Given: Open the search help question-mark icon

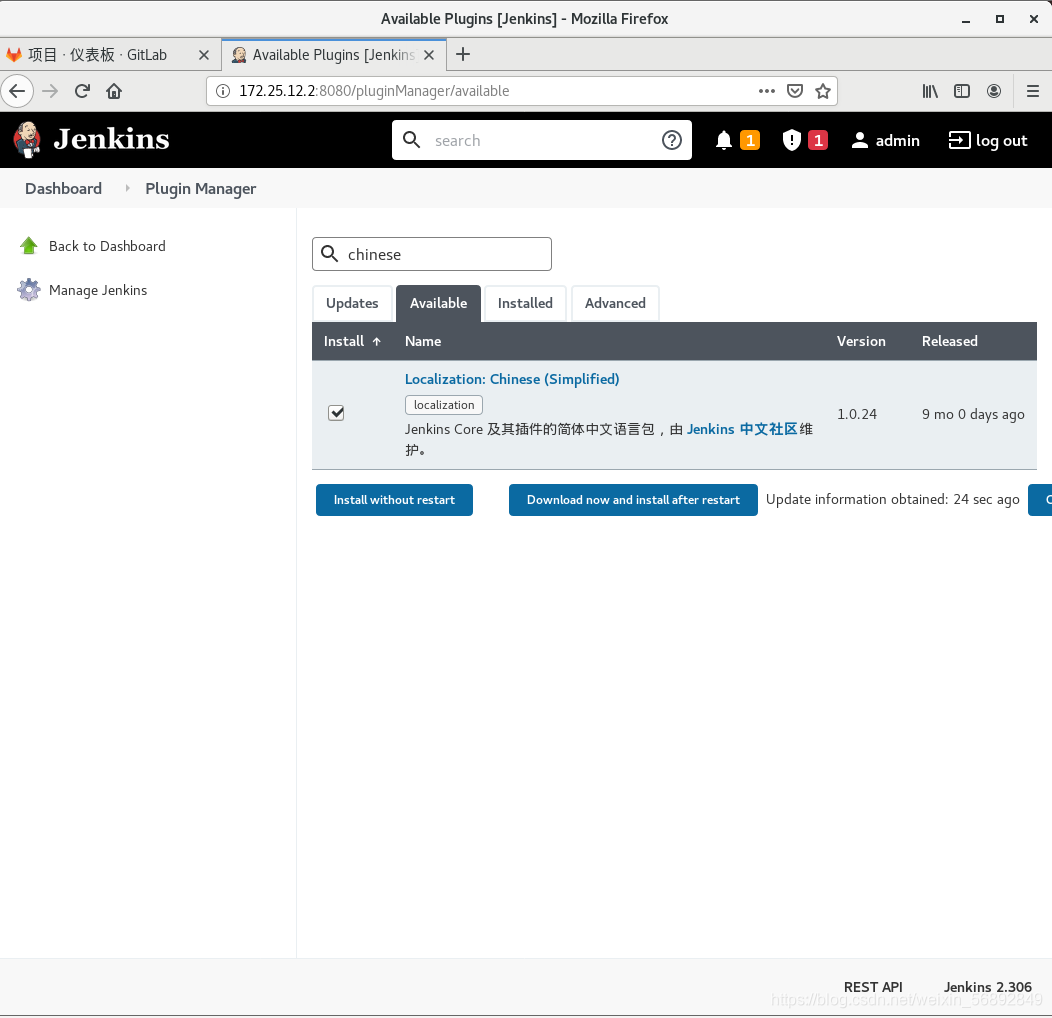Looking at the screenshot, I should (672, 140).
